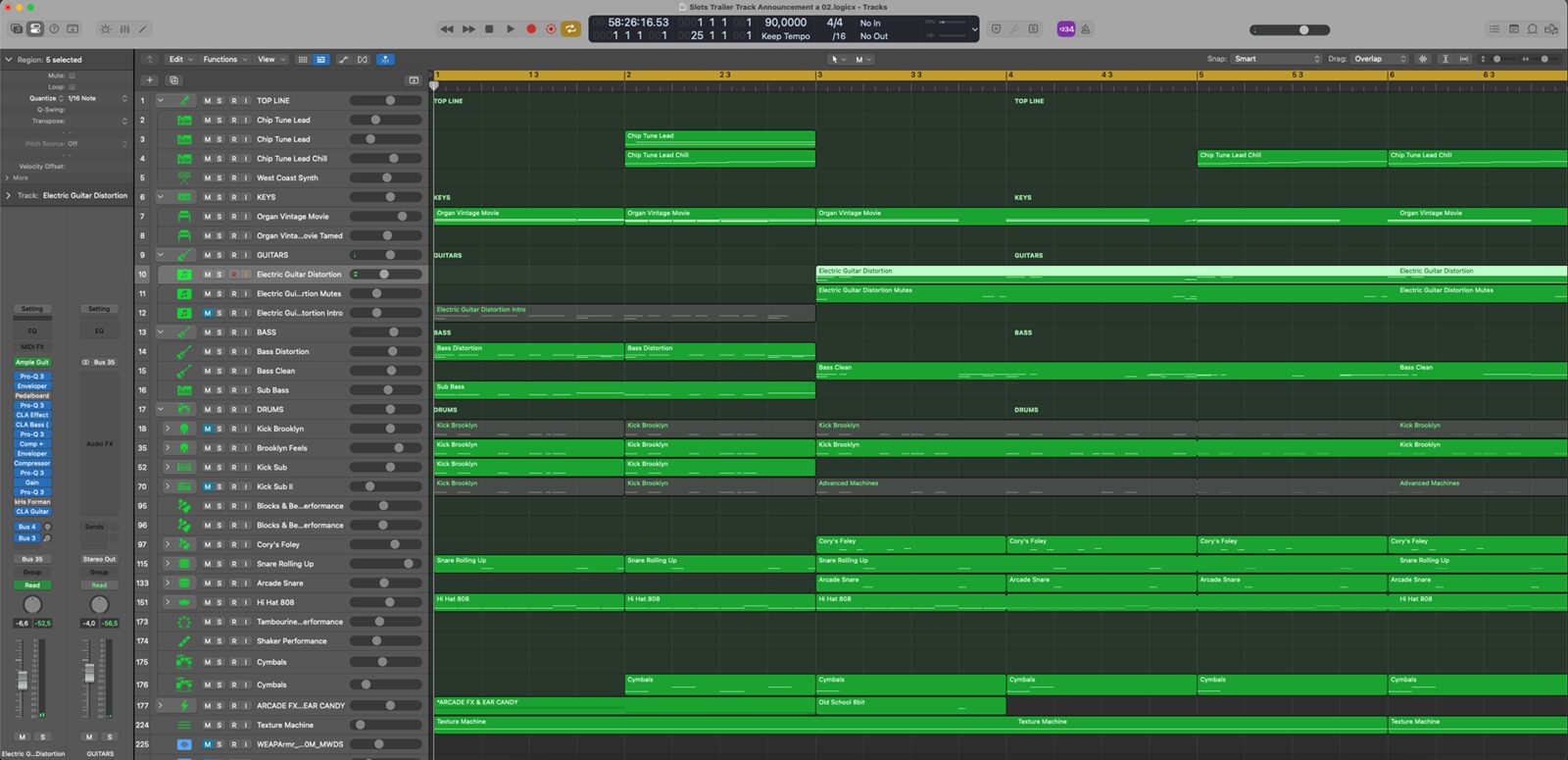Click the Ample Guit instrument slot
Viewport: 1568px width, 760px height.
[x=32, y=362]
